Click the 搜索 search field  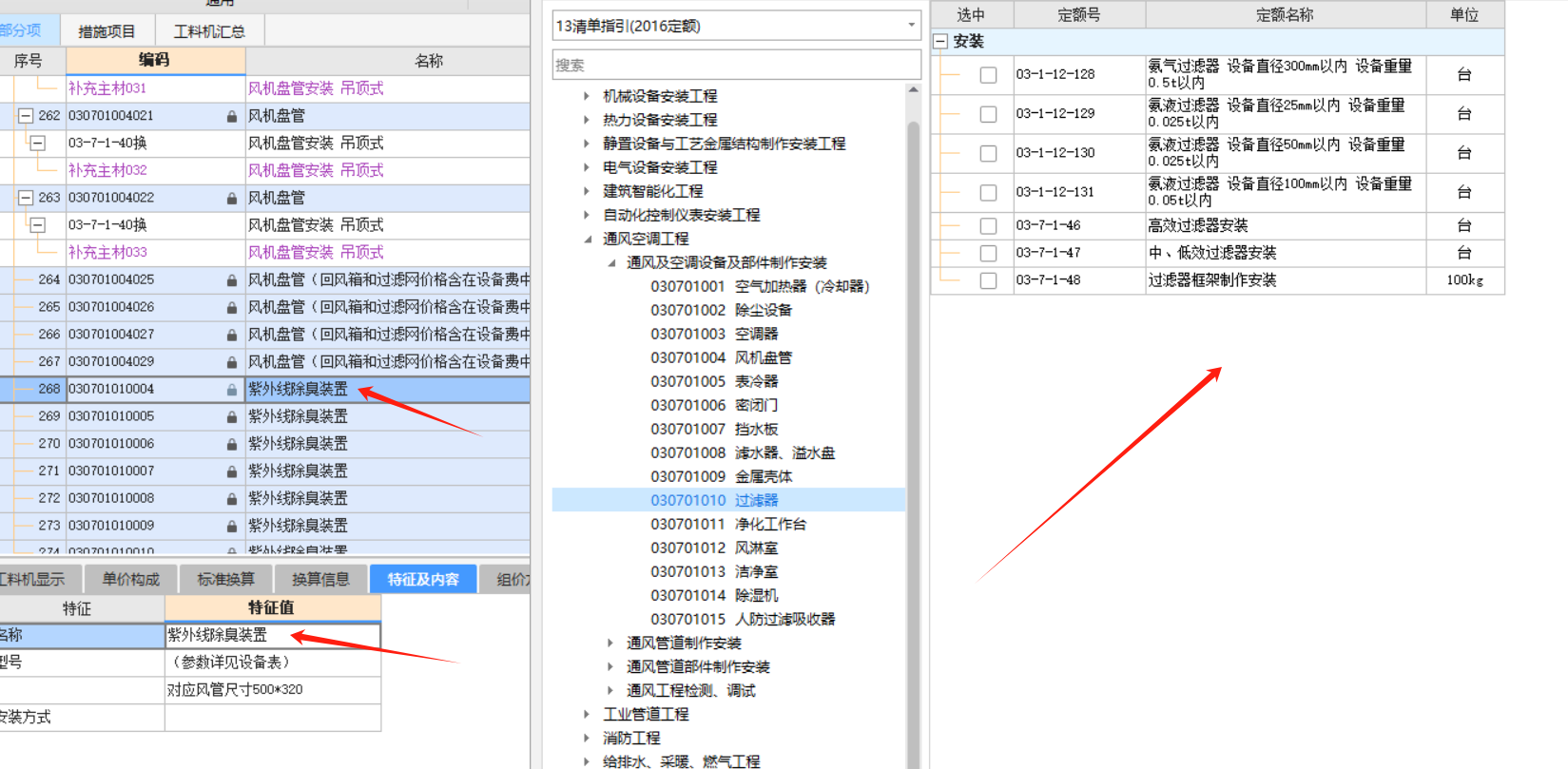(x=736, y=65)
